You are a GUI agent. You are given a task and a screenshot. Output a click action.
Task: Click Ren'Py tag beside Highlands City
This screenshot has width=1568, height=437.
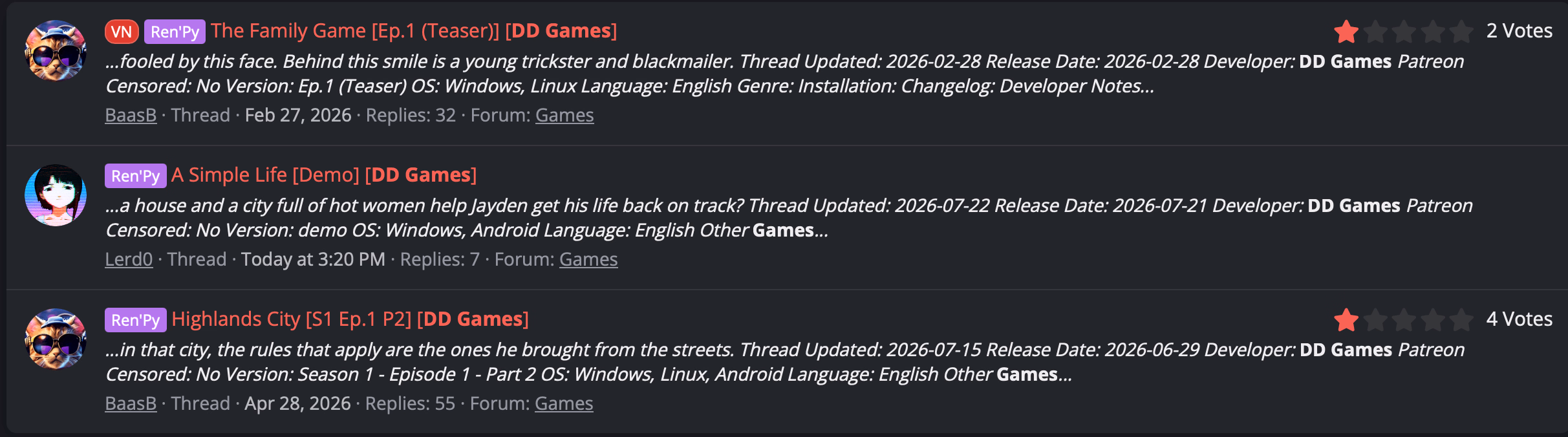click(136, 320)
